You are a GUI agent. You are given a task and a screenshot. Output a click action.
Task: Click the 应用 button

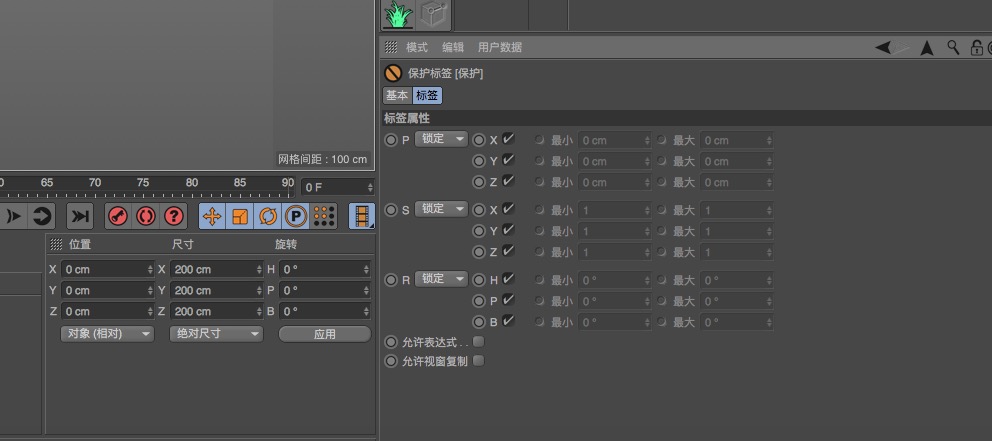click(x=325, y=334)
